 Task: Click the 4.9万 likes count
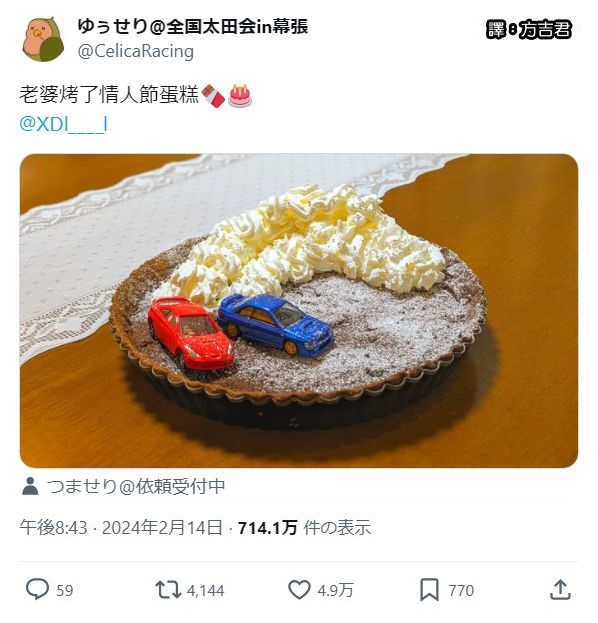(x=335, y=590)
